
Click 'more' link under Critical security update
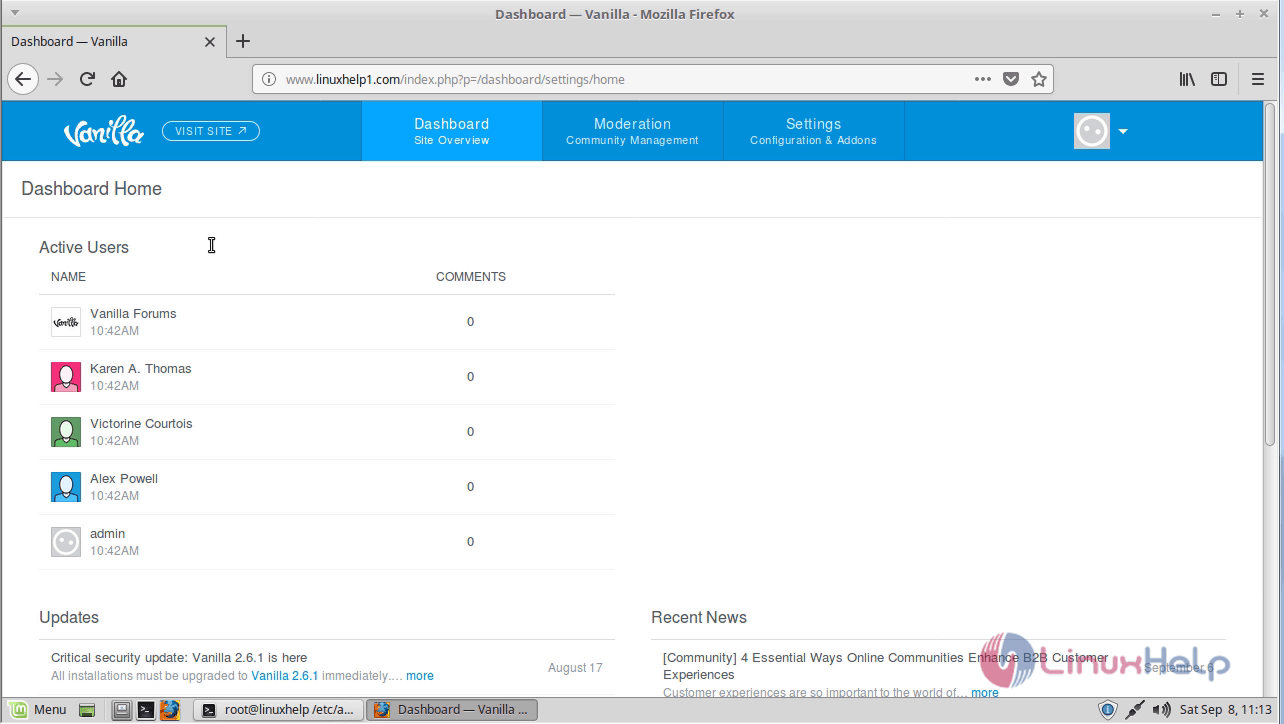coord(420,676)
